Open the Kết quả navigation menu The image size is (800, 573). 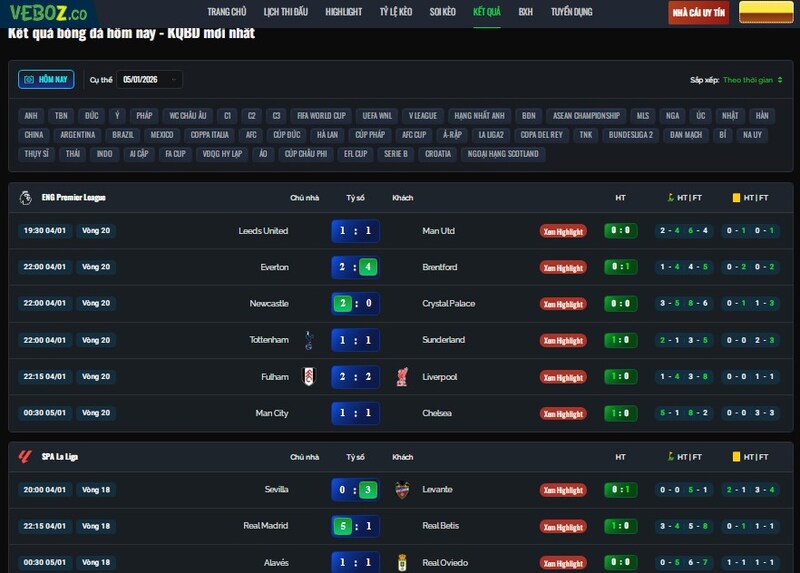pos(487,12)
